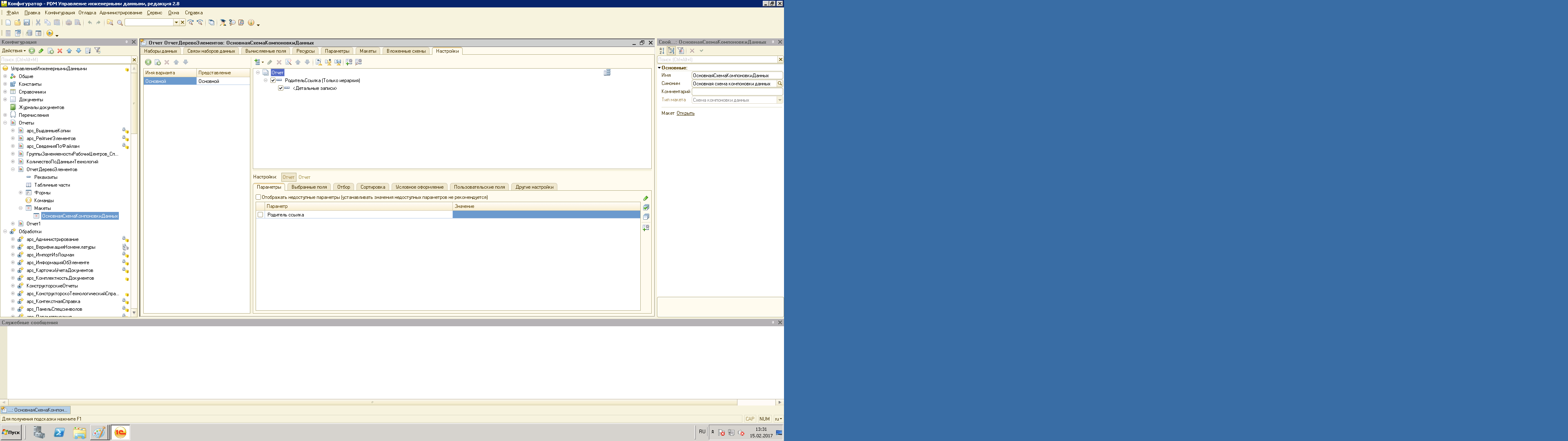Screen dimensions: 1568x441
Task: Open the Действия dropdown menu
Action: [14, 51]
